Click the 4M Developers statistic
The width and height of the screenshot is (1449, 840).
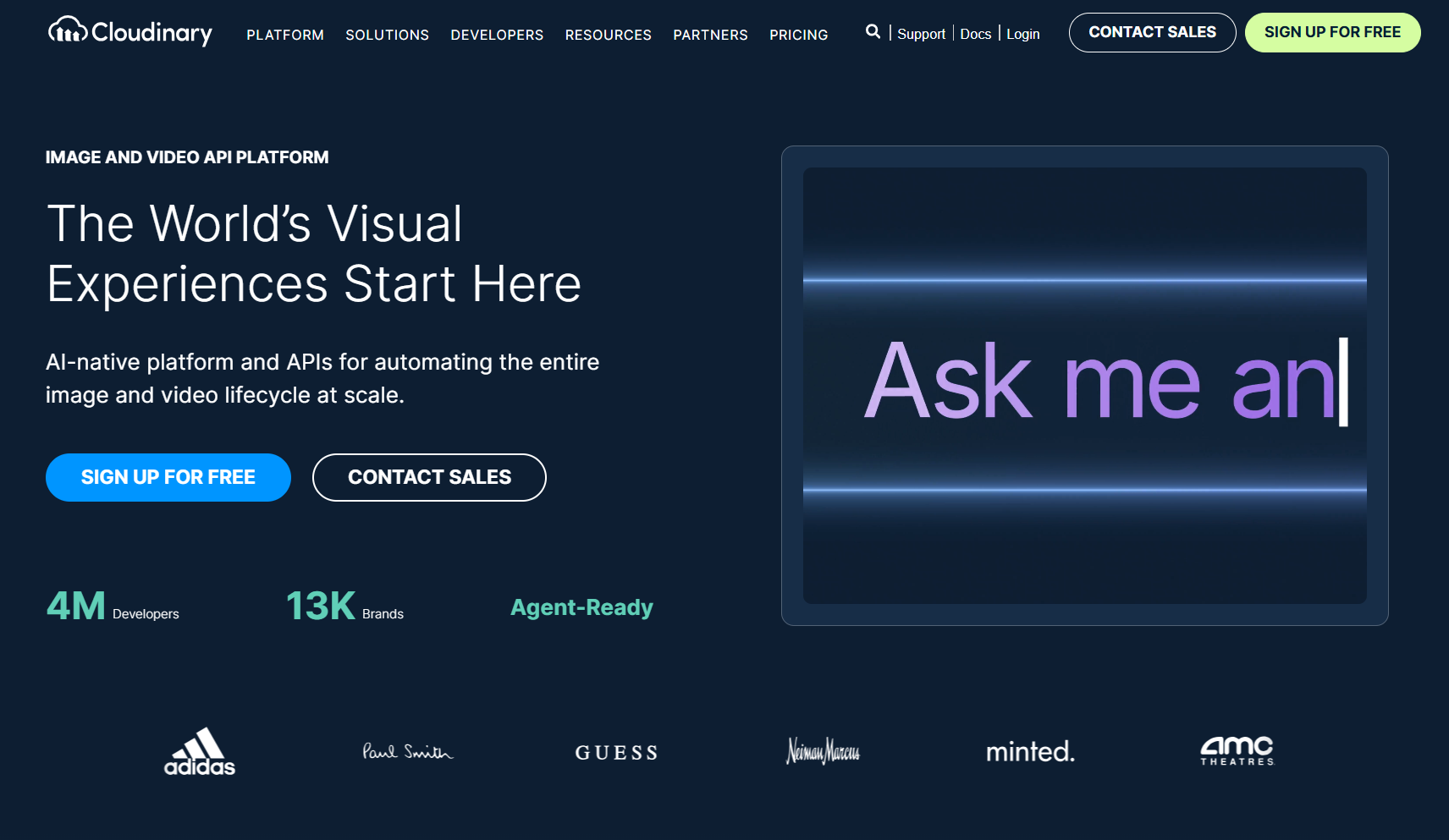point(113,607)
